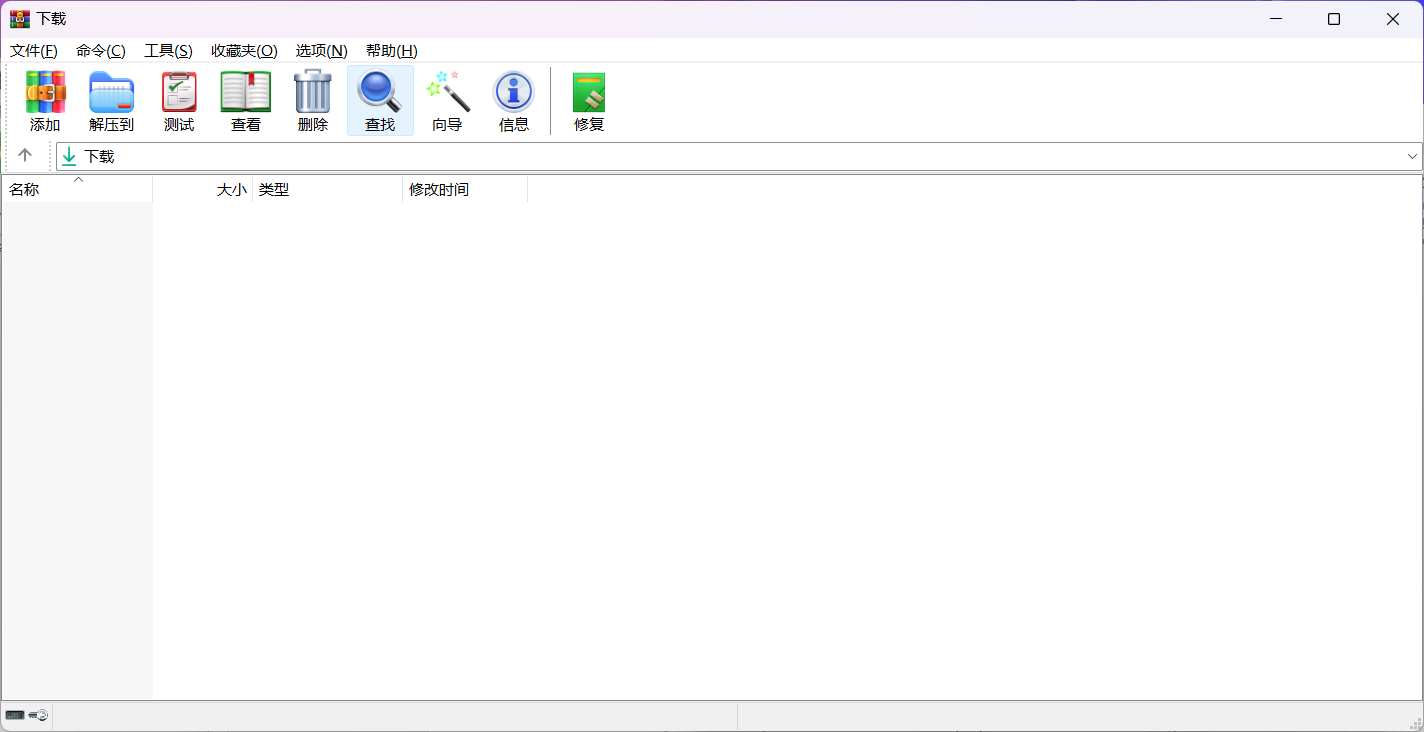This screenshot has width=1424, height=732.
Task: Expand the address bar path dropdown
Action: [x=1412, y=157]
